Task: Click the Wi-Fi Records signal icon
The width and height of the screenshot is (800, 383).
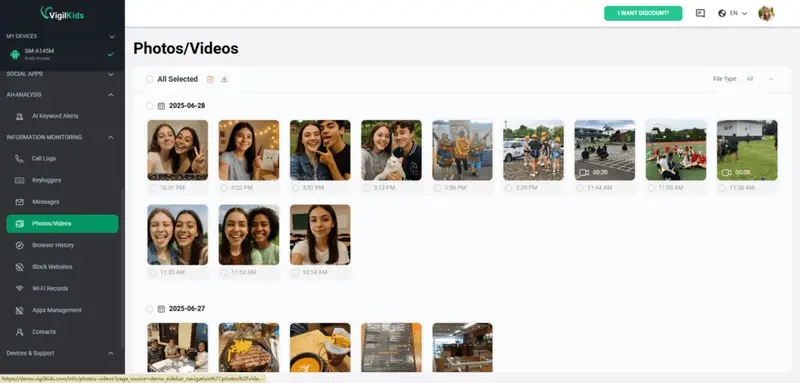Action: pyautogui.click(x=19, y=289)
